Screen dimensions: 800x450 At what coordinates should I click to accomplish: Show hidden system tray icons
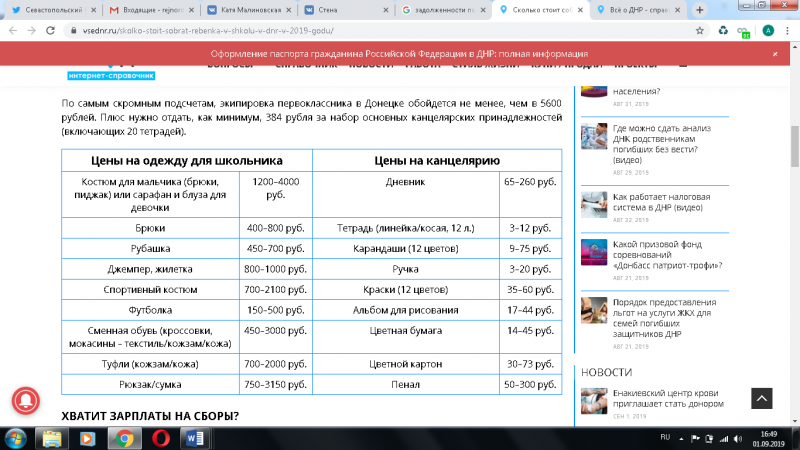click(683, 438)
